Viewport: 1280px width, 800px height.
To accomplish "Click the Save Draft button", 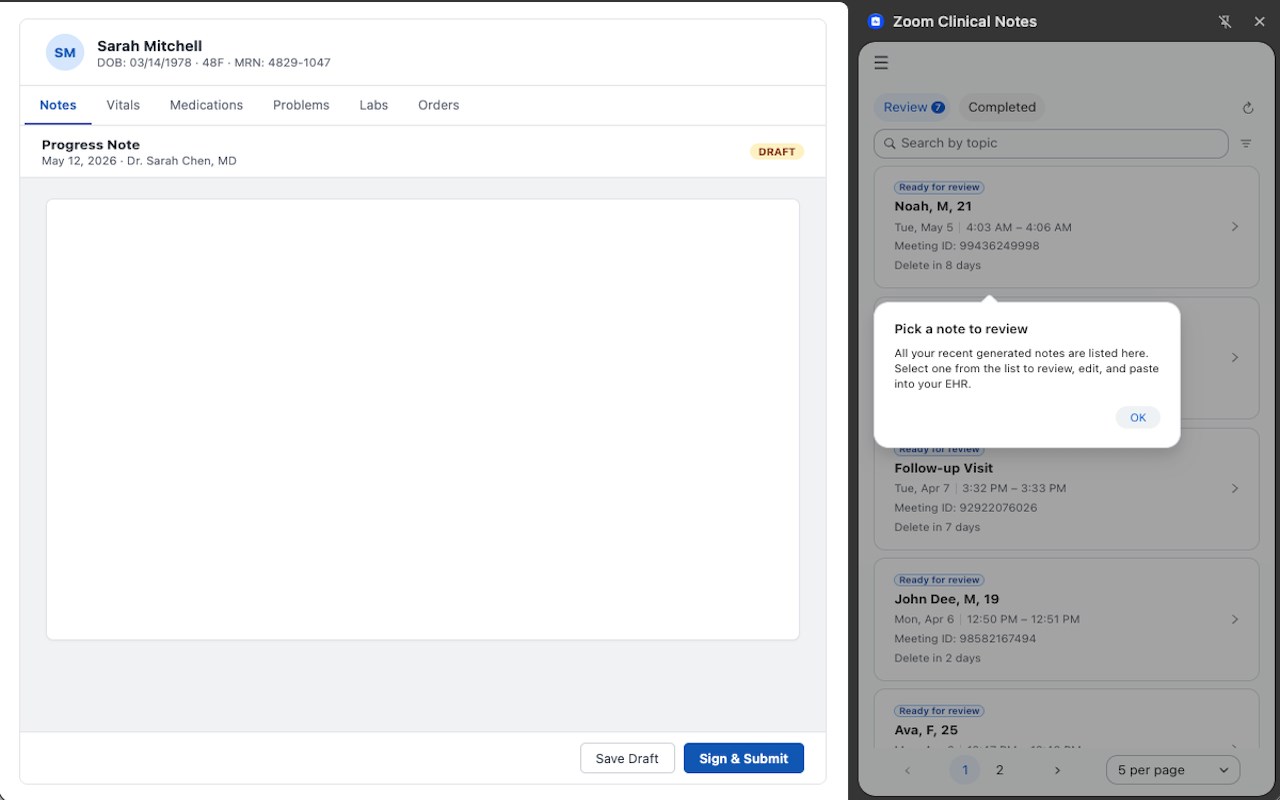I will click(x=627, y=758).
